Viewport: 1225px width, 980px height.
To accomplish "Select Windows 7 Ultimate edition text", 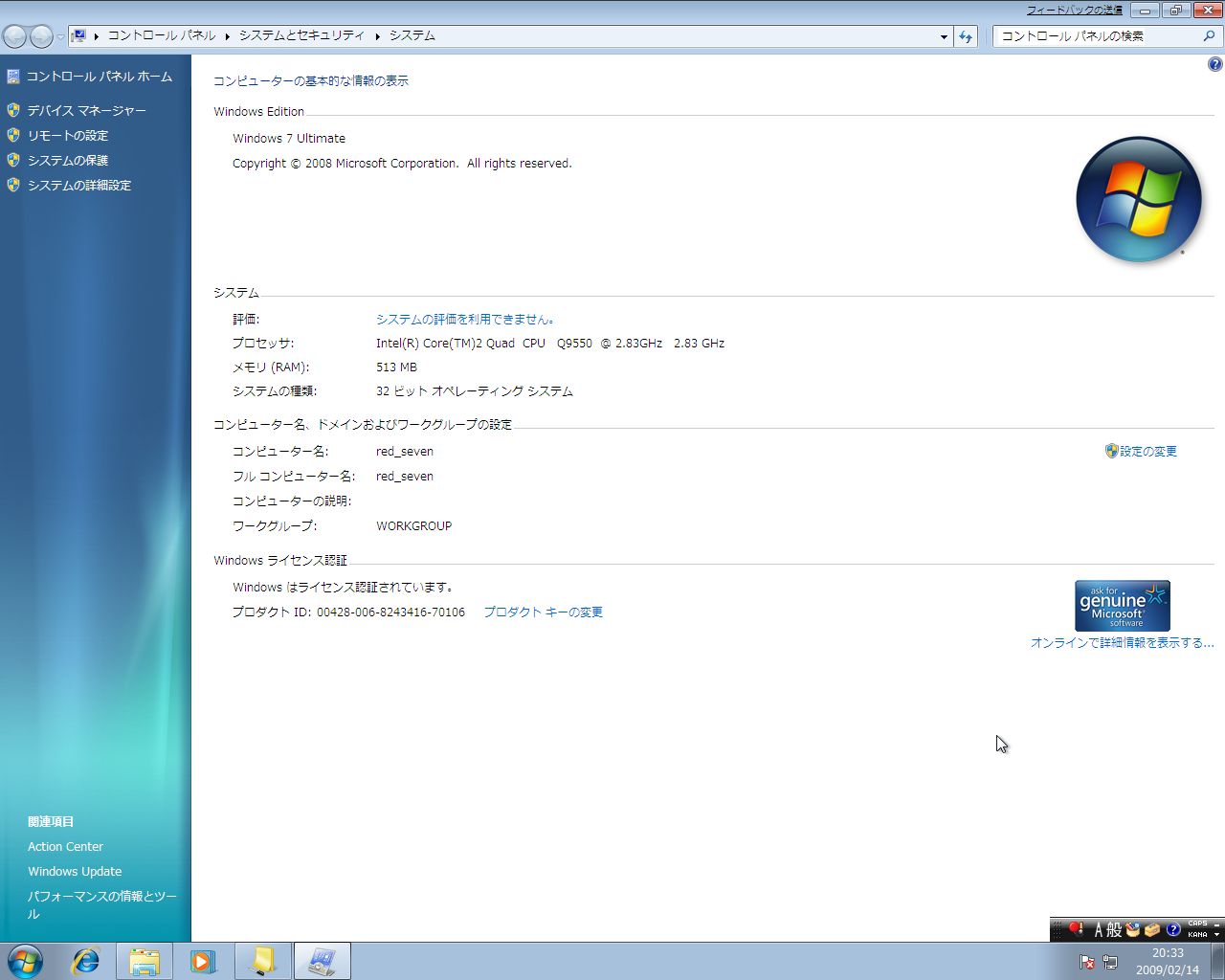I will pyautogui.click(x=289, y=139).
